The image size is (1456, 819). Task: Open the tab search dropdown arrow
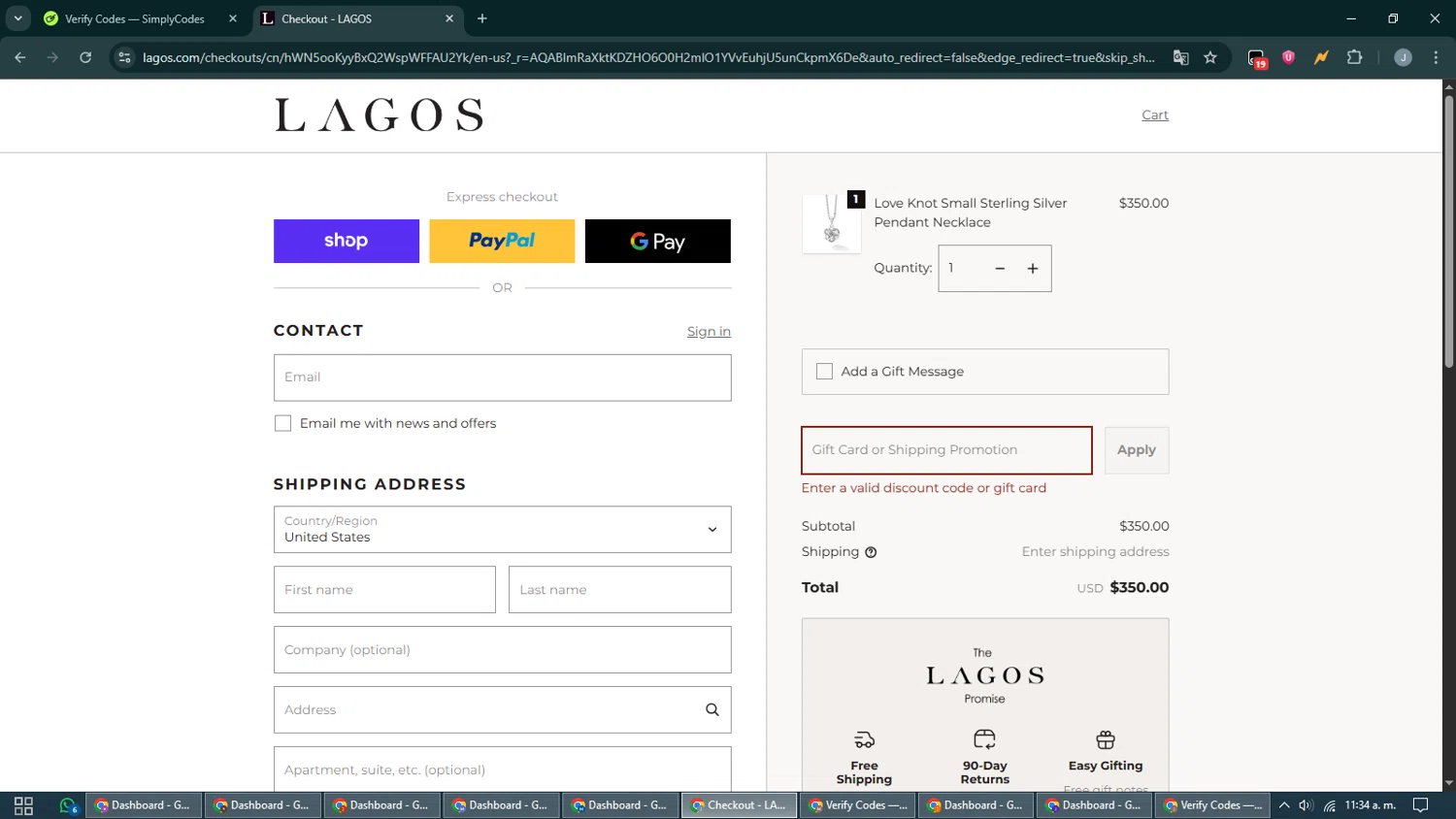[17, 18]
